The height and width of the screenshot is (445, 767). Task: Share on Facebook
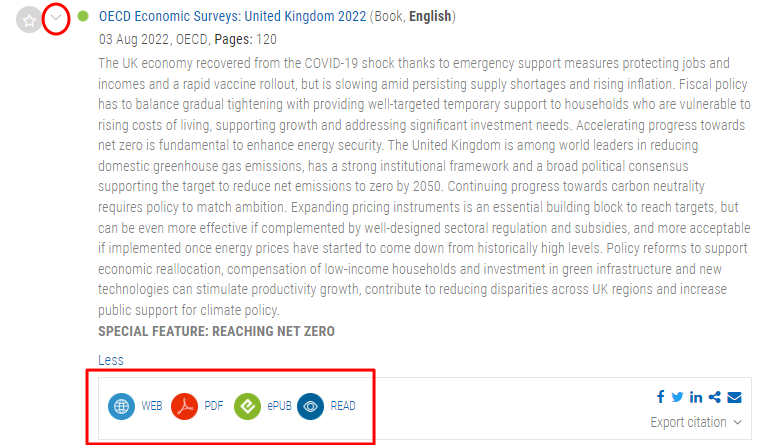point(661,397)
